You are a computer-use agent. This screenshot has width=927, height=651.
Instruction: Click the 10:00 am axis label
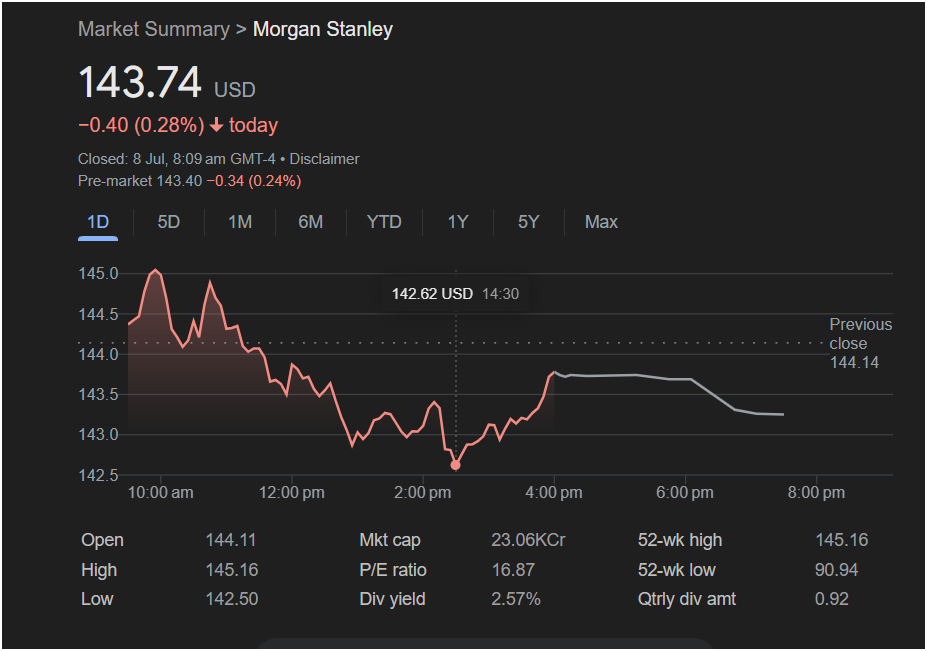(x=161, y=493)
